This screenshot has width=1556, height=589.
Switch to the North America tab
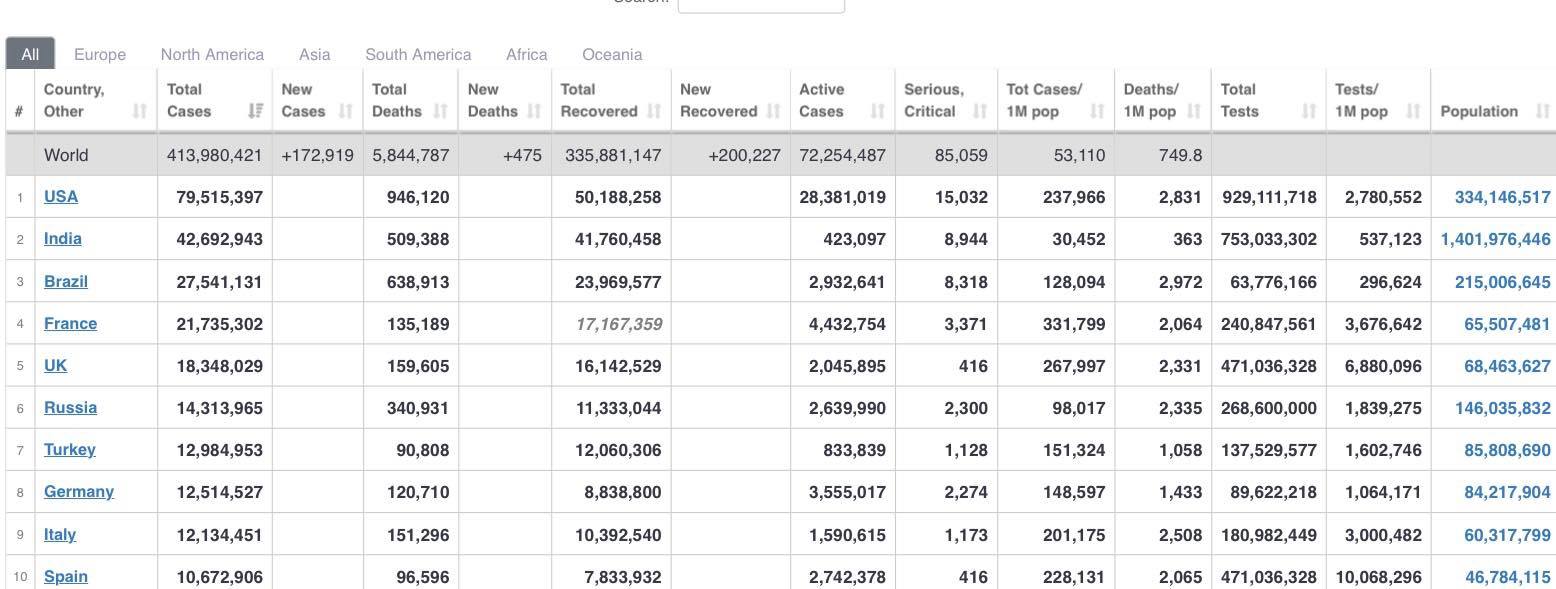click(212, 54)
